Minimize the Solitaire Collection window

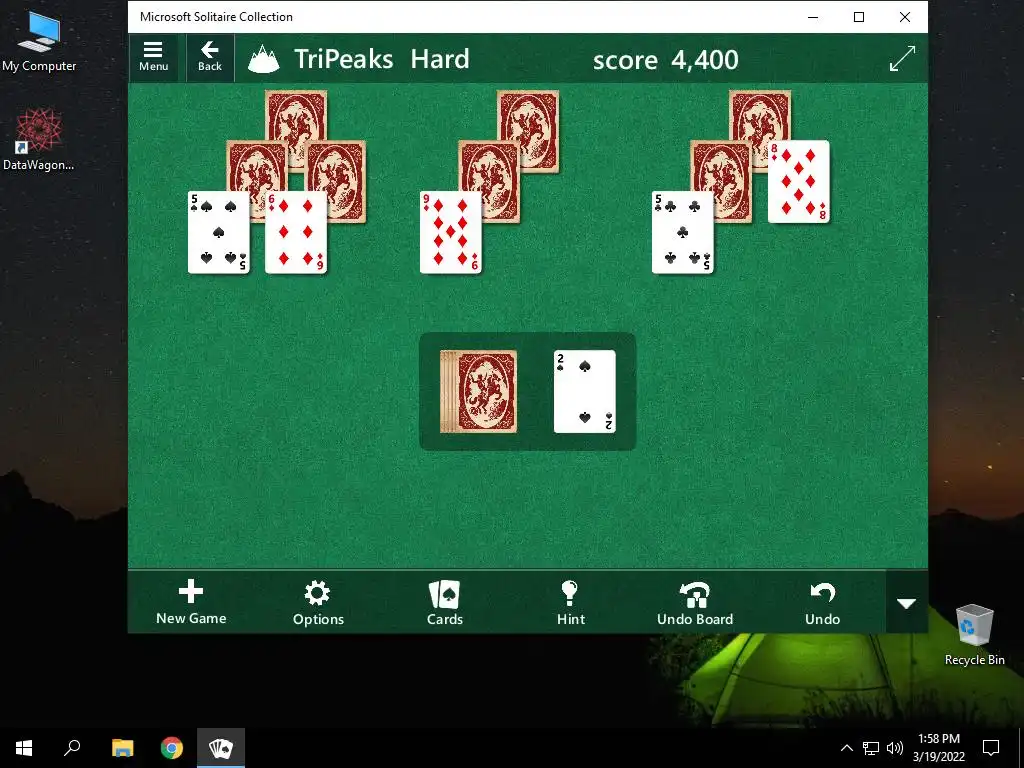(x=813, y=17)
